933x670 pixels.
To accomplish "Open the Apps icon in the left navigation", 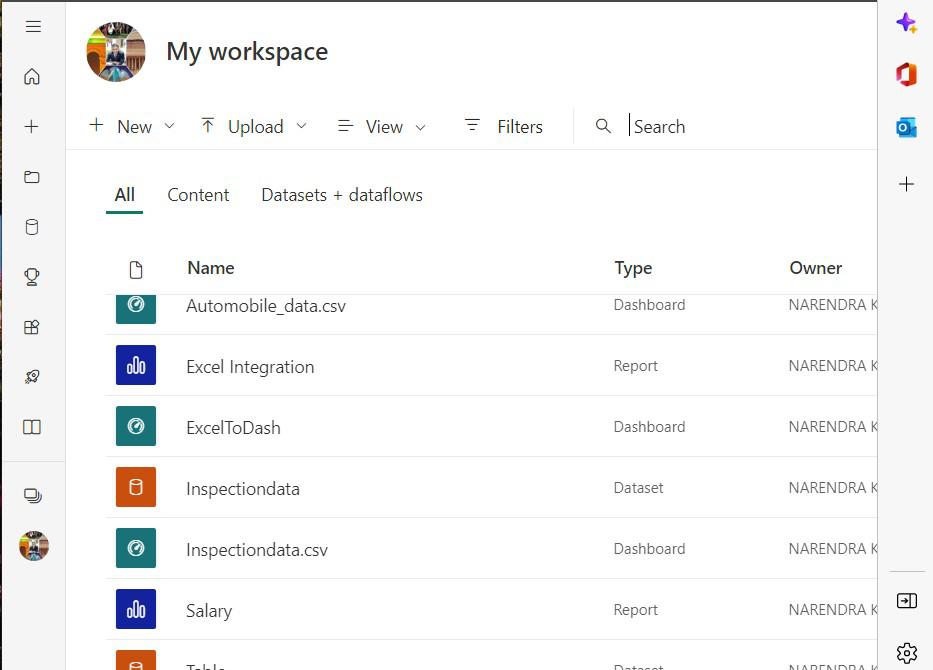I will coord(32,327).
